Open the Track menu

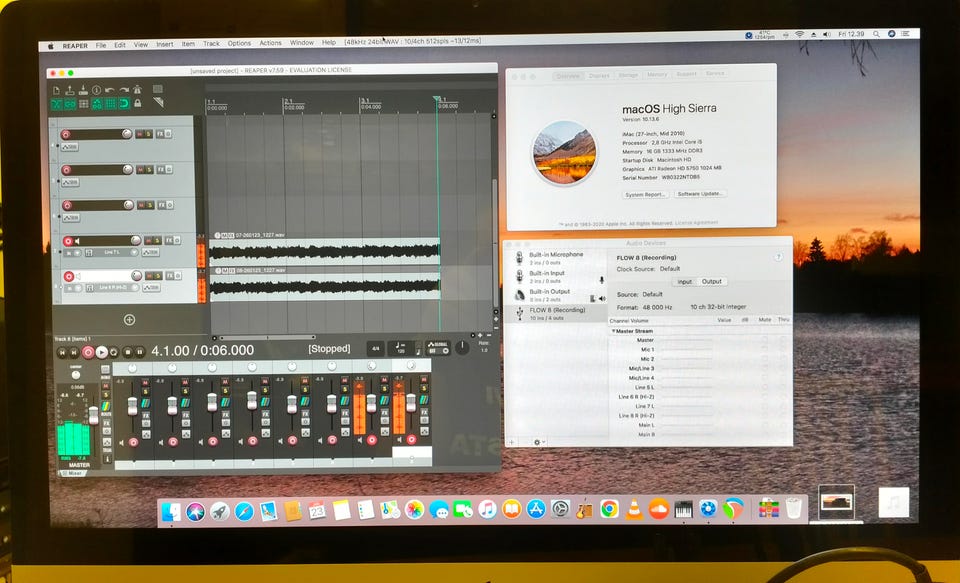pyautogui.click(x=211, y=43)
